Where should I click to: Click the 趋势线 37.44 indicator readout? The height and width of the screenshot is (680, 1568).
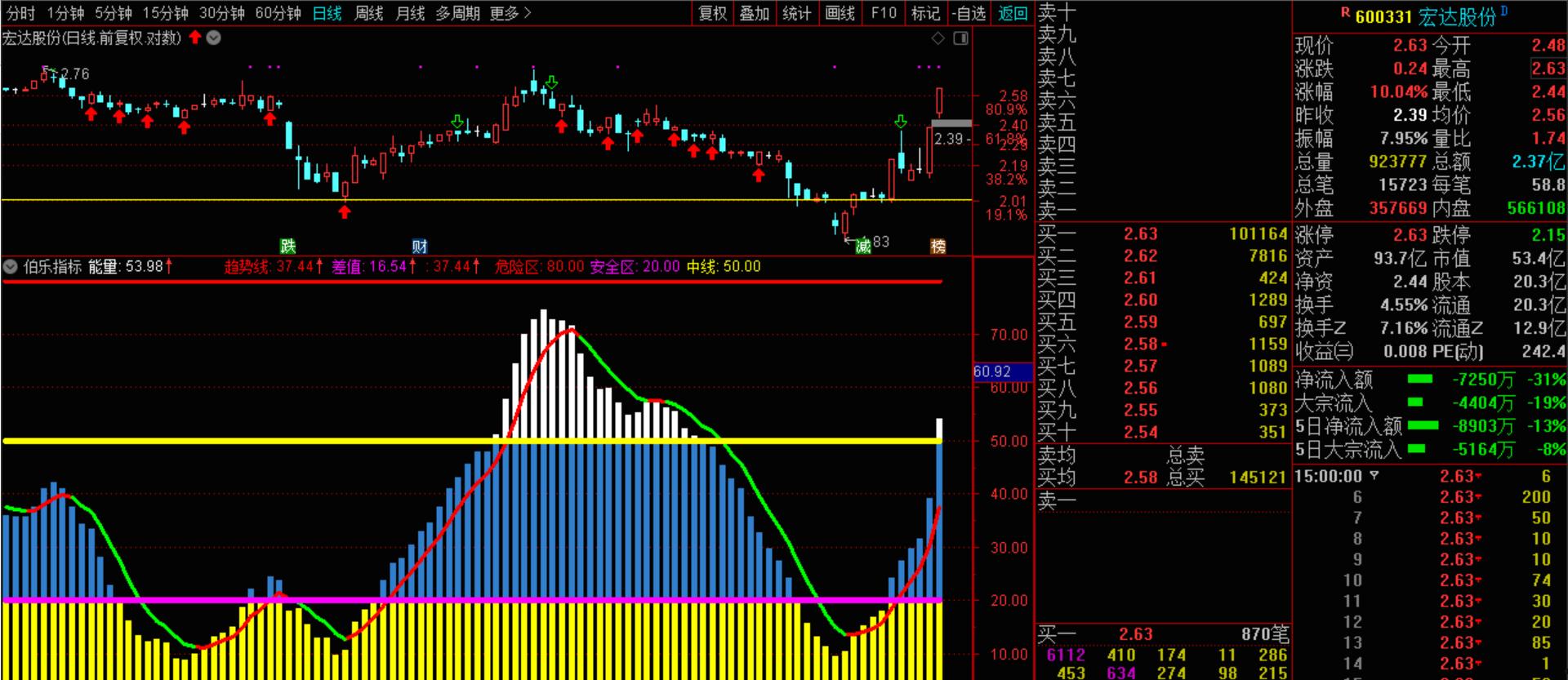[x=274, y=266]
